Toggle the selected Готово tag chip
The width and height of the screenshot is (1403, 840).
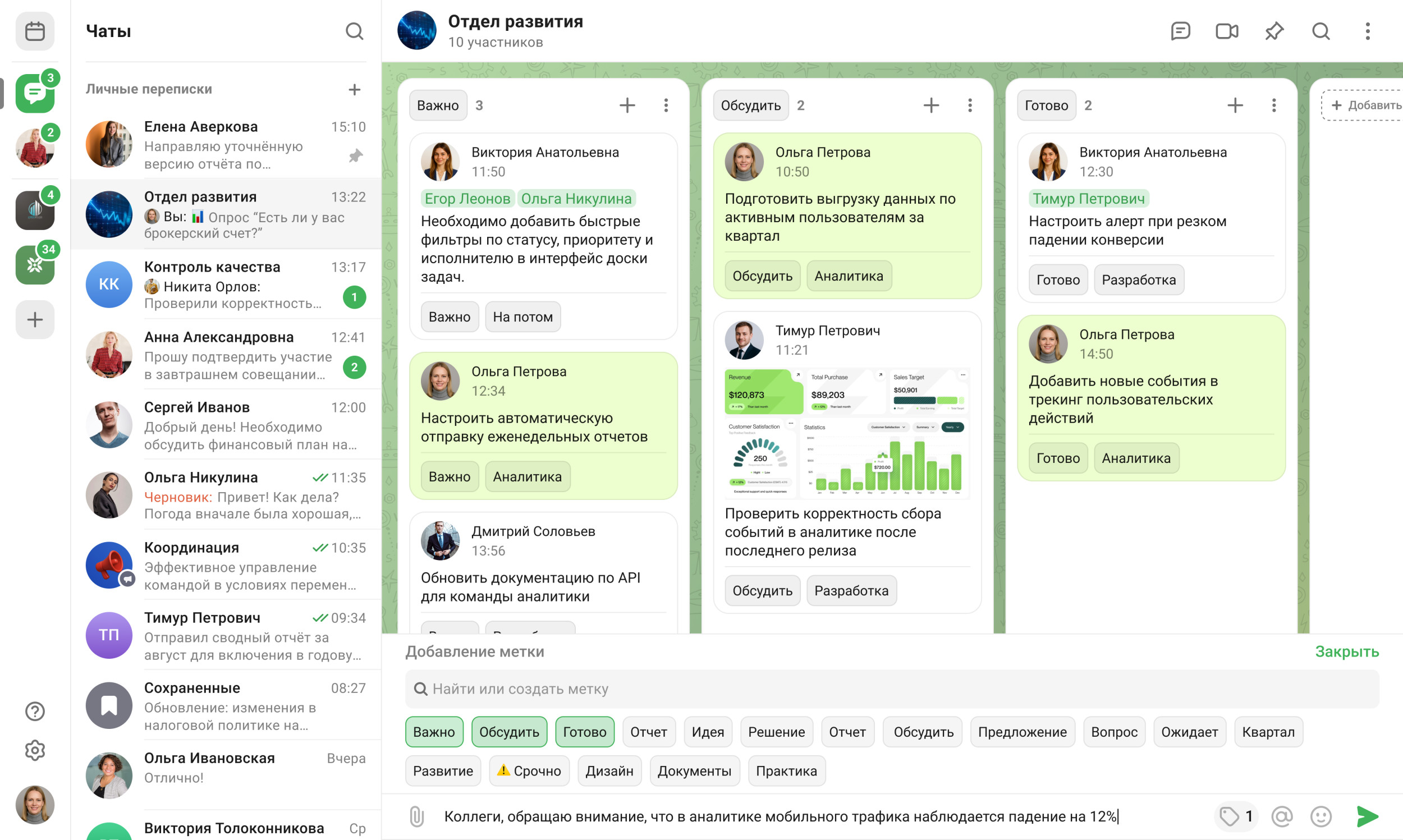point(584,732)
